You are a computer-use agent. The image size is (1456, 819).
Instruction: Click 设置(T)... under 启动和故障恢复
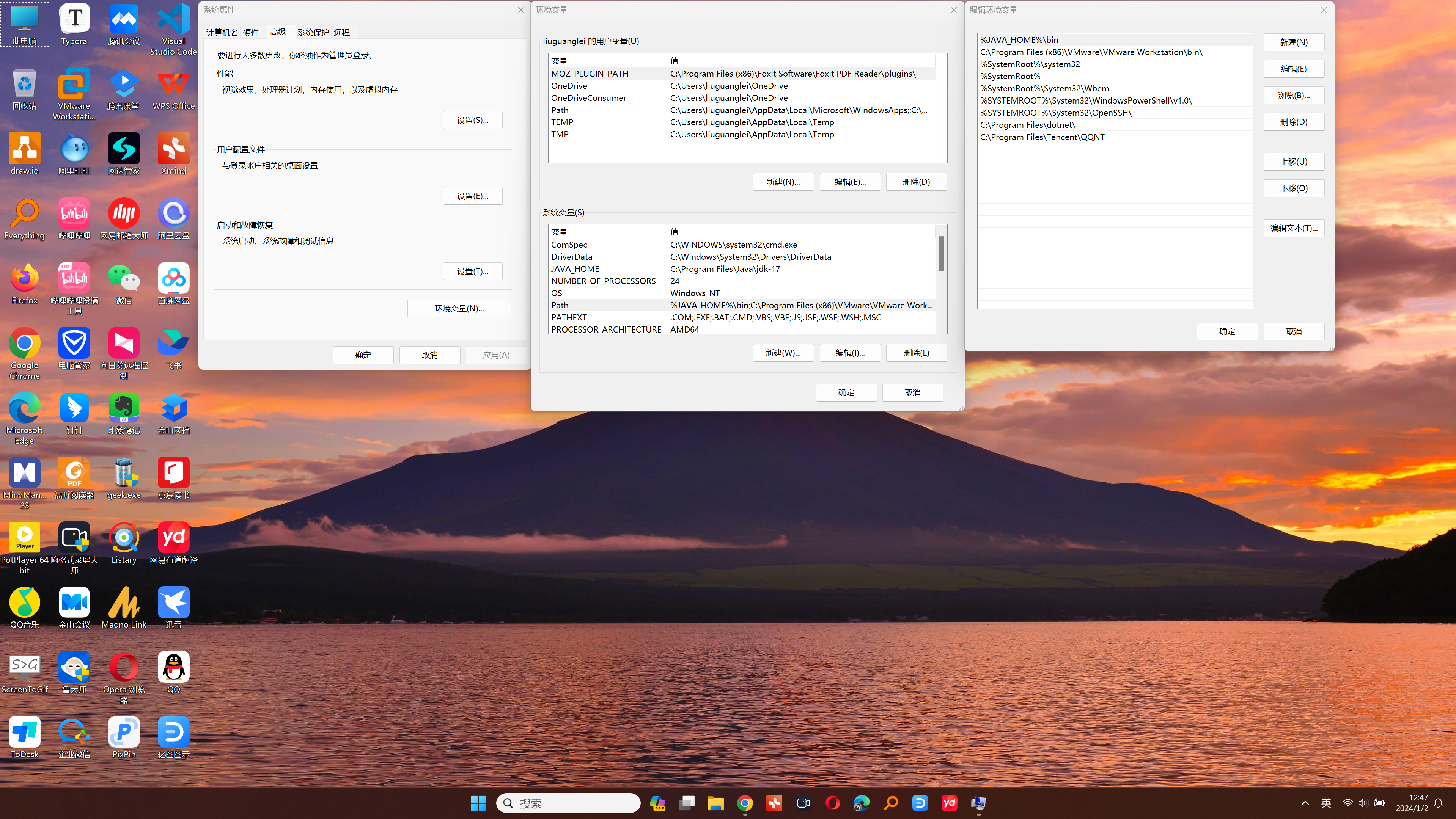click(x=473, y=272)
